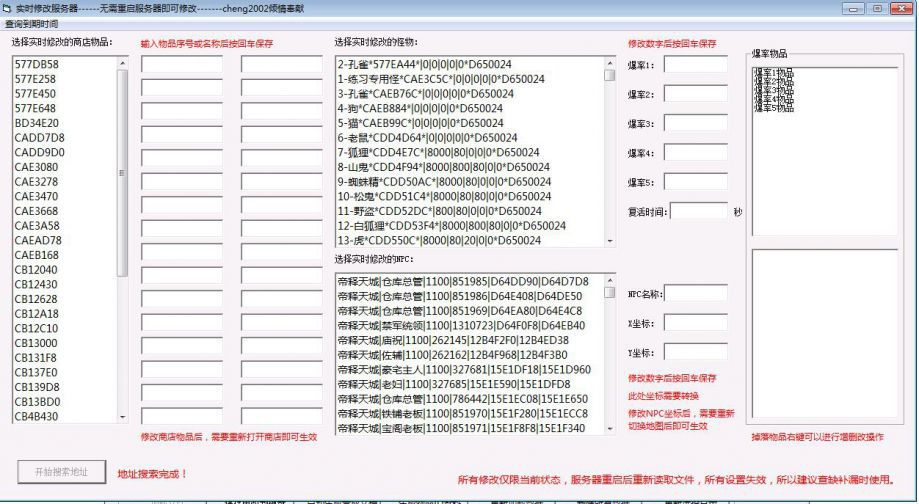Maximize the window from the title bar
This screenshot has height=504, width=919.
coord(877,8)
